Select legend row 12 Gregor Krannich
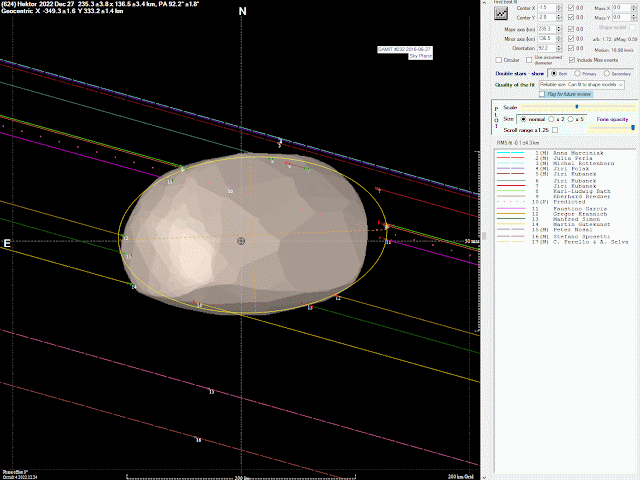Viewport: 640px width, 480px height. 562,214
